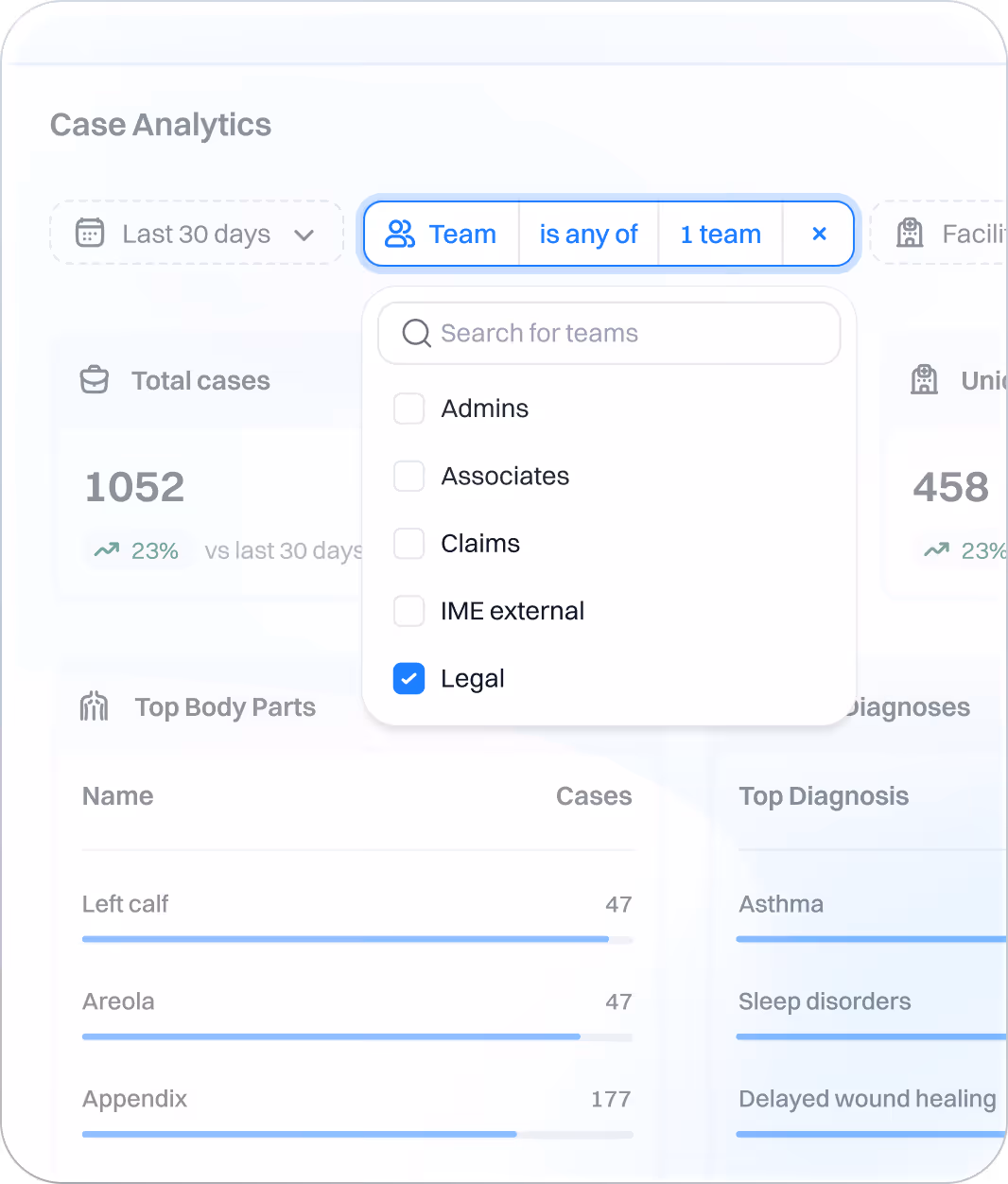Check the Associates team checkbox
Viewport: 1008px width, 1184px height.
[408, 476]
